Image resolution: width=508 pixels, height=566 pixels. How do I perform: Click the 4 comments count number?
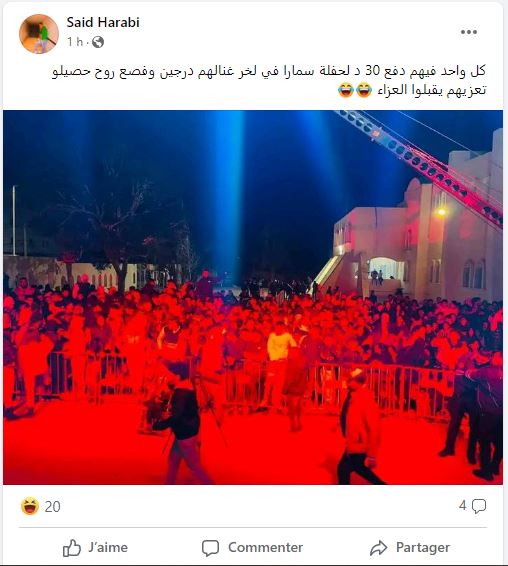click(x=463, y=505)
